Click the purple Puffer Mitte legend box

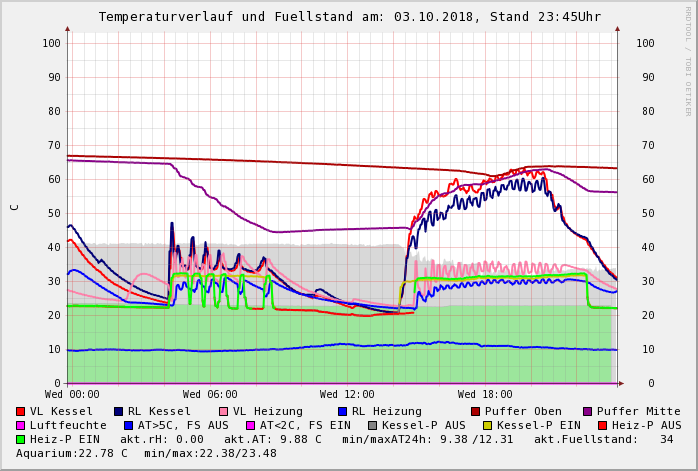point(587,411)
